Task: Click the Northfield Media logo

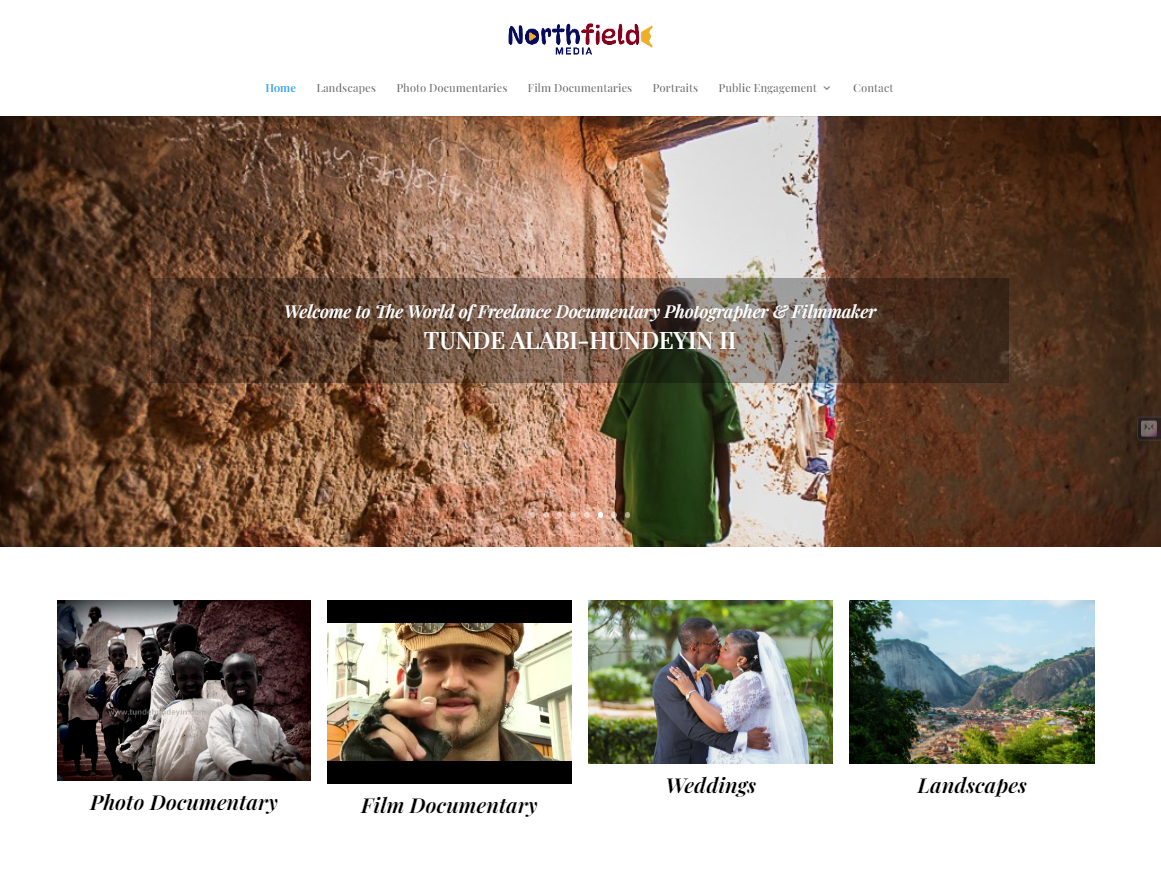Action: click(580, 39)
